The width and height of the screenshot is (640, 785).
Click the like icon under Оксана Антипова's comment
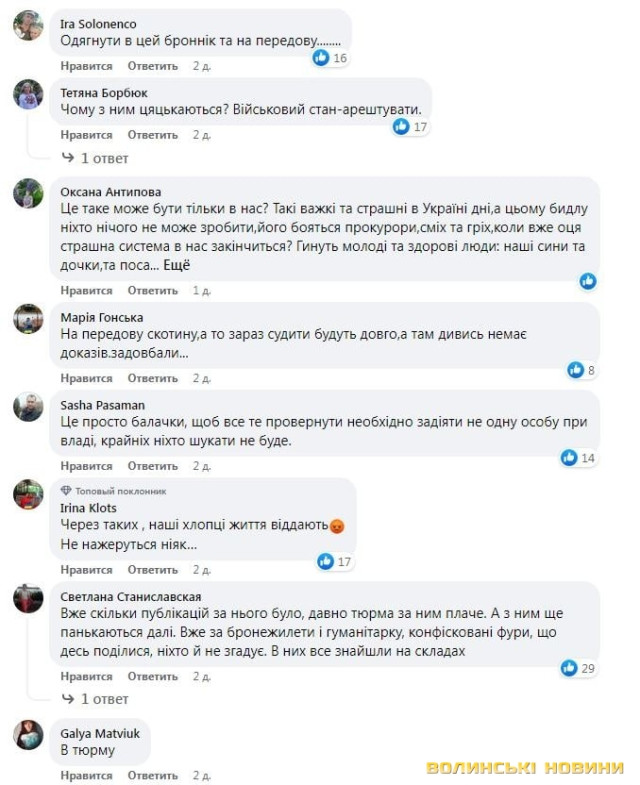(x=588, y=281)
